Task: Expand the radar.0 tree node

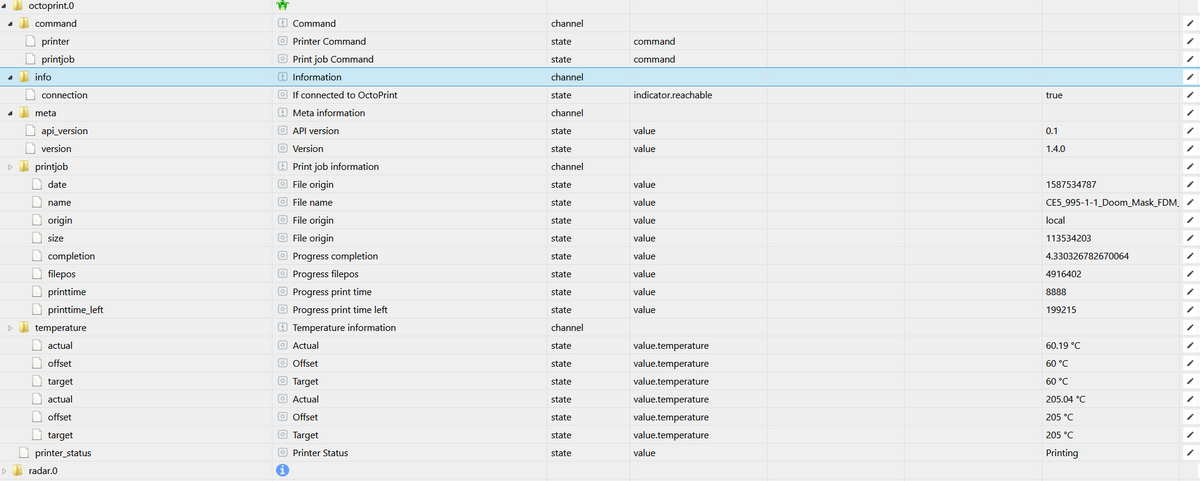Action: (x=4, y=471)
